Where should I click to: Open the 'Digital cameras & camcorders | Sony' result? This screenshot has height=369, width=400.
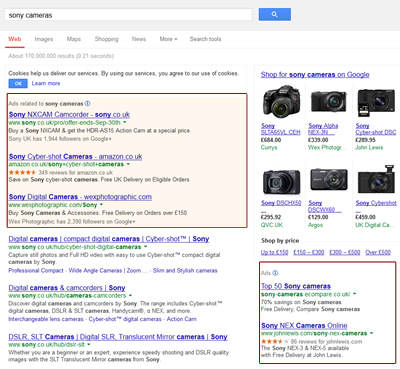pyautogui.click(x=67, y=288)
